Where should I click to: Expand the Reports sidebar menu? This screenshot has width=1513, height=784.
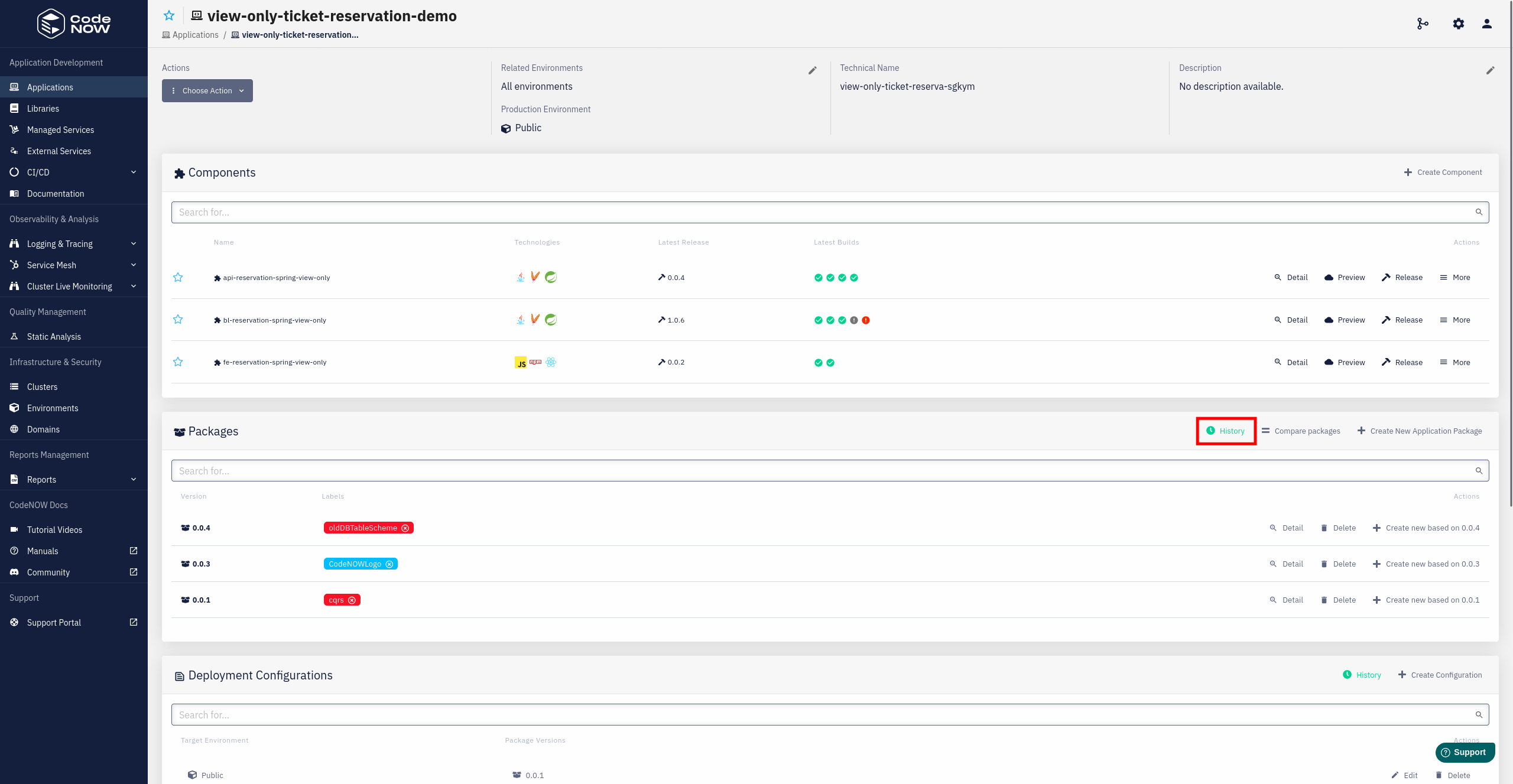(x=74, y=480)
